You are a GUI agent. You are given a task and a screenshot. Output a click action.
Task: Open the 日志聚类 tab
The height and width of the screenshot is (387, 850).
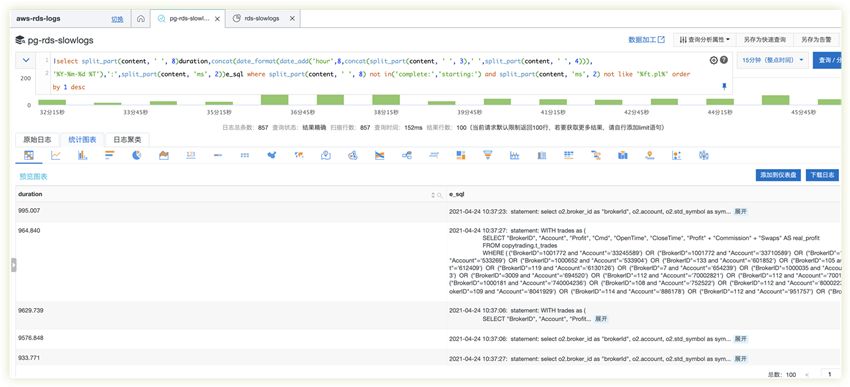[x=127, y=140]
